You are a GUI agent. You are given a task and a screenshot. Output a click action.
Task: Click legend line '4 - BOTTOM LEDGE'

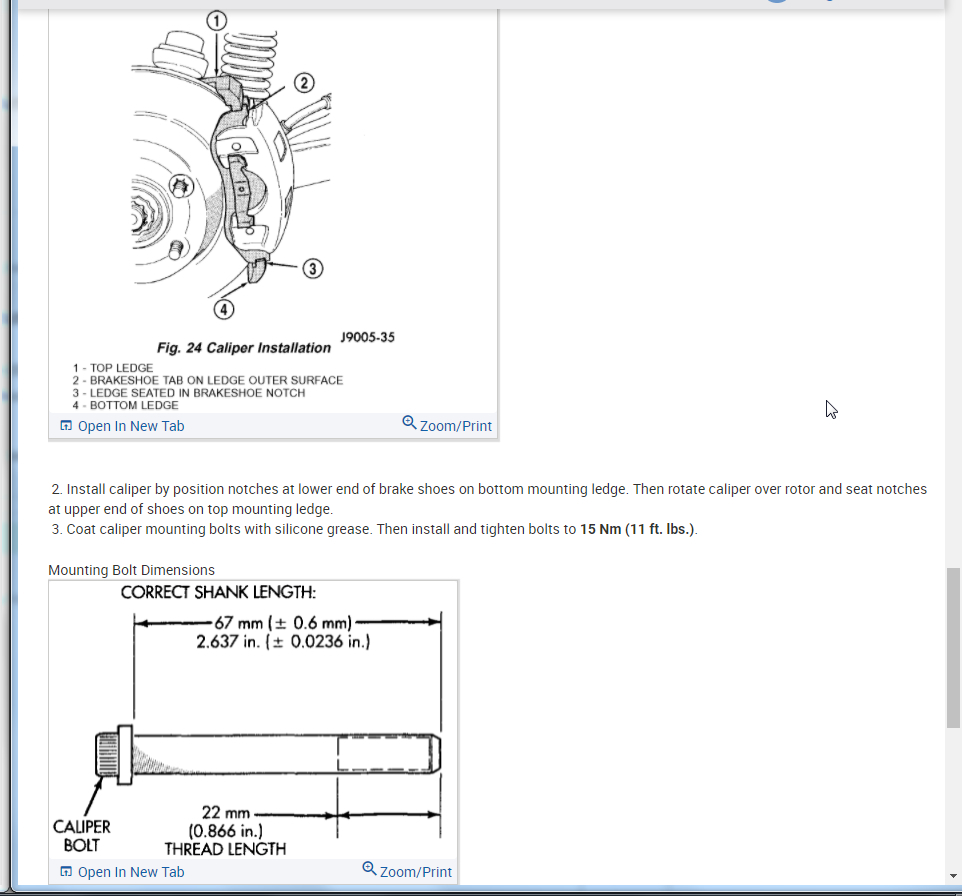pos(125,405)
